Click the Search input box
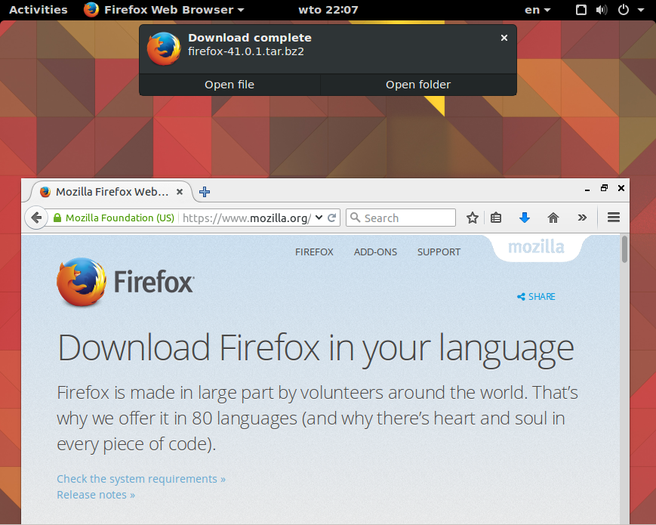Screen dimensions: 656x525 (x=401, y=218)
